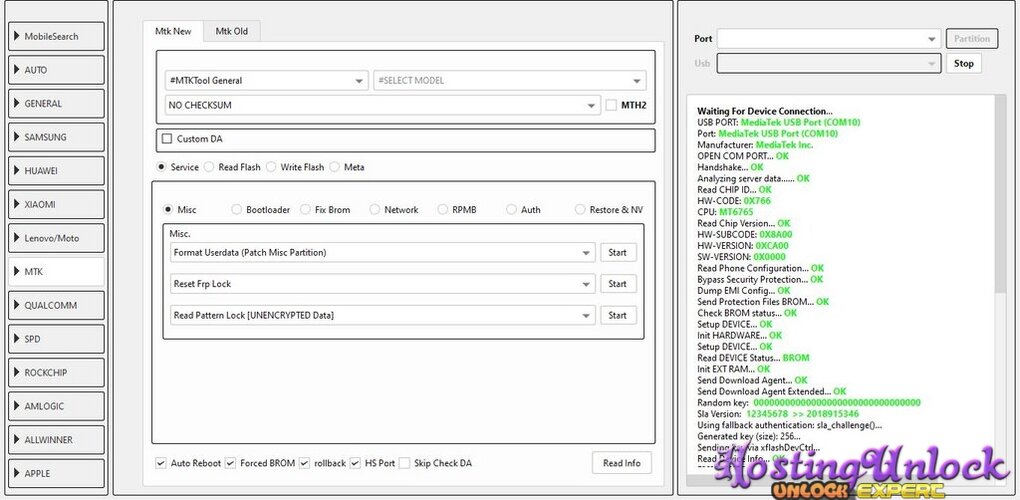Click the 'Manufacturer: MediaTek Inc.' log line

[x=755, y=145]
